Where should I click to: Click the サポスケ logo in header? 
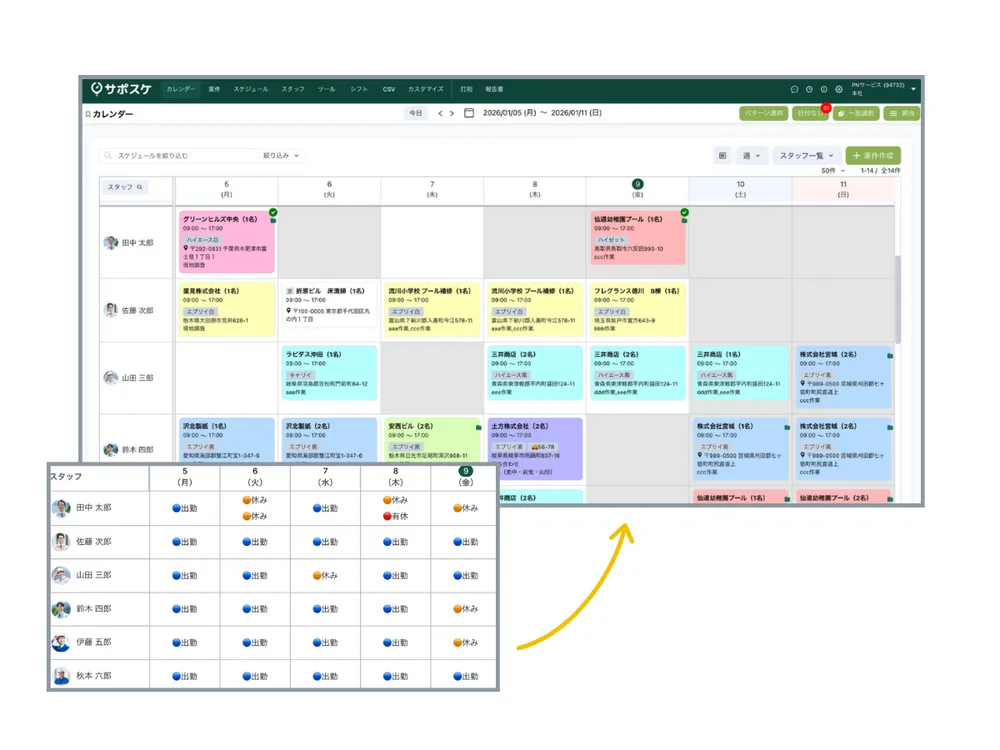pyautogui.click(x=121, y=89)
